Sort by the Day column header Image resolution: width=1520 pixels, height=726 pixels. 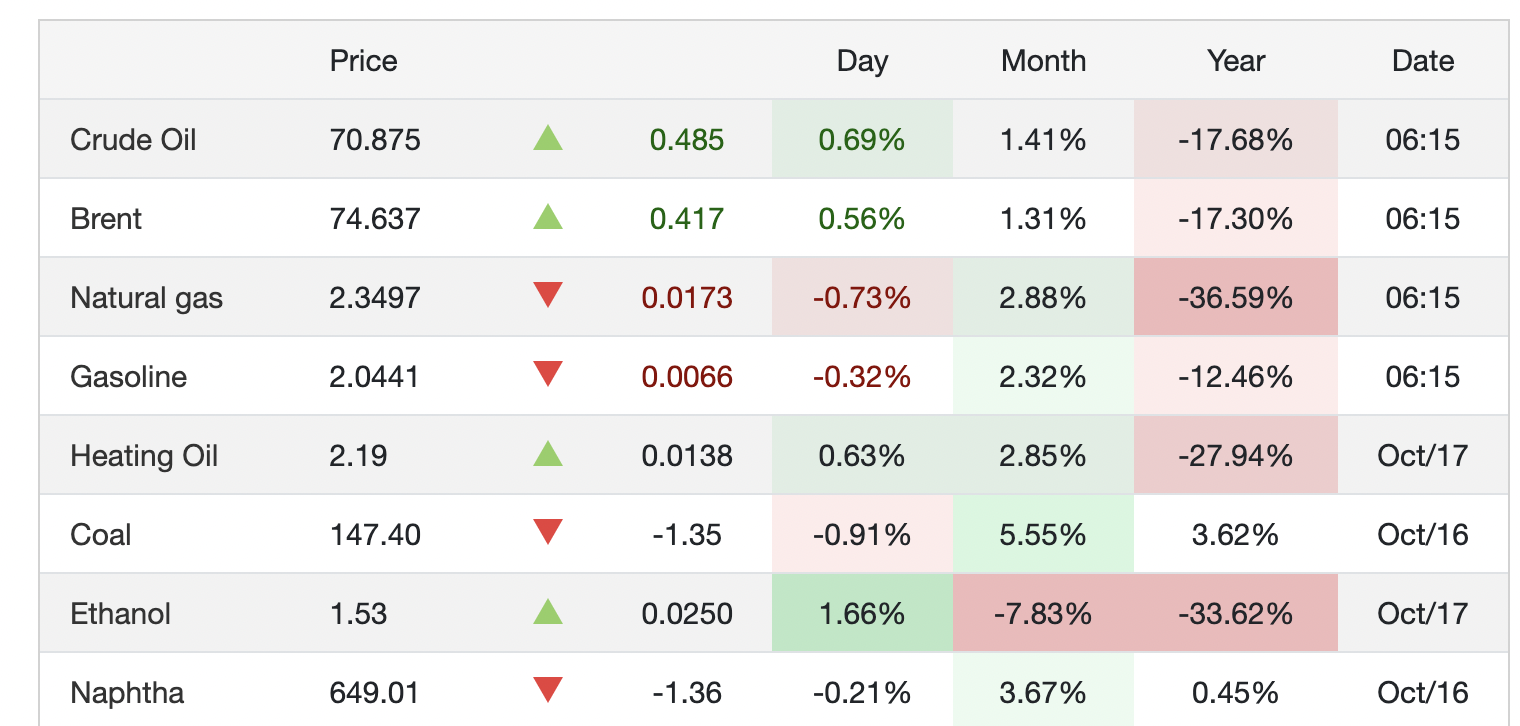[862, 61]
